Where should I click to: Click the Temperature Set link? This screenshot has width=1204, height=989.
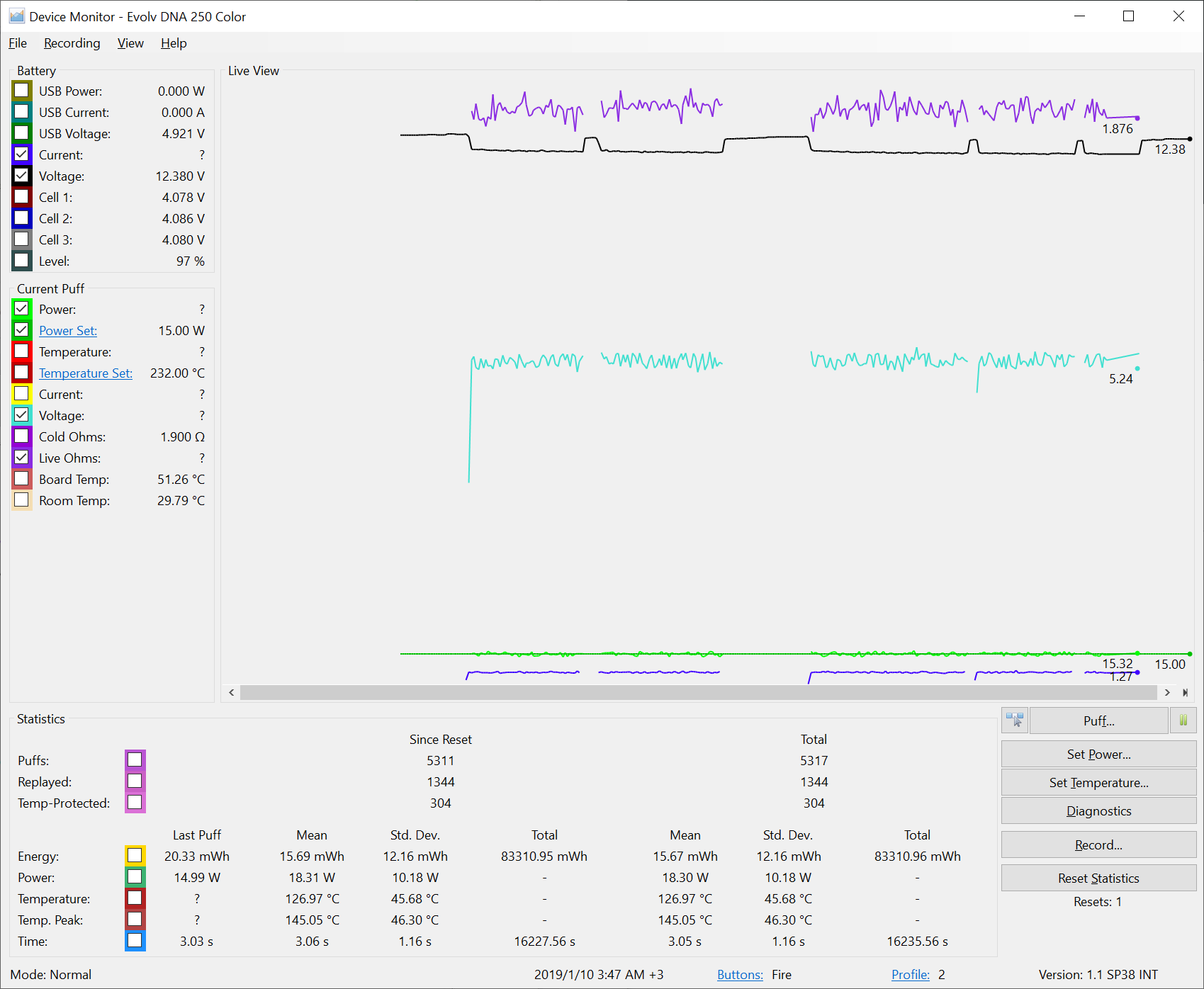[x=85, y=373]
